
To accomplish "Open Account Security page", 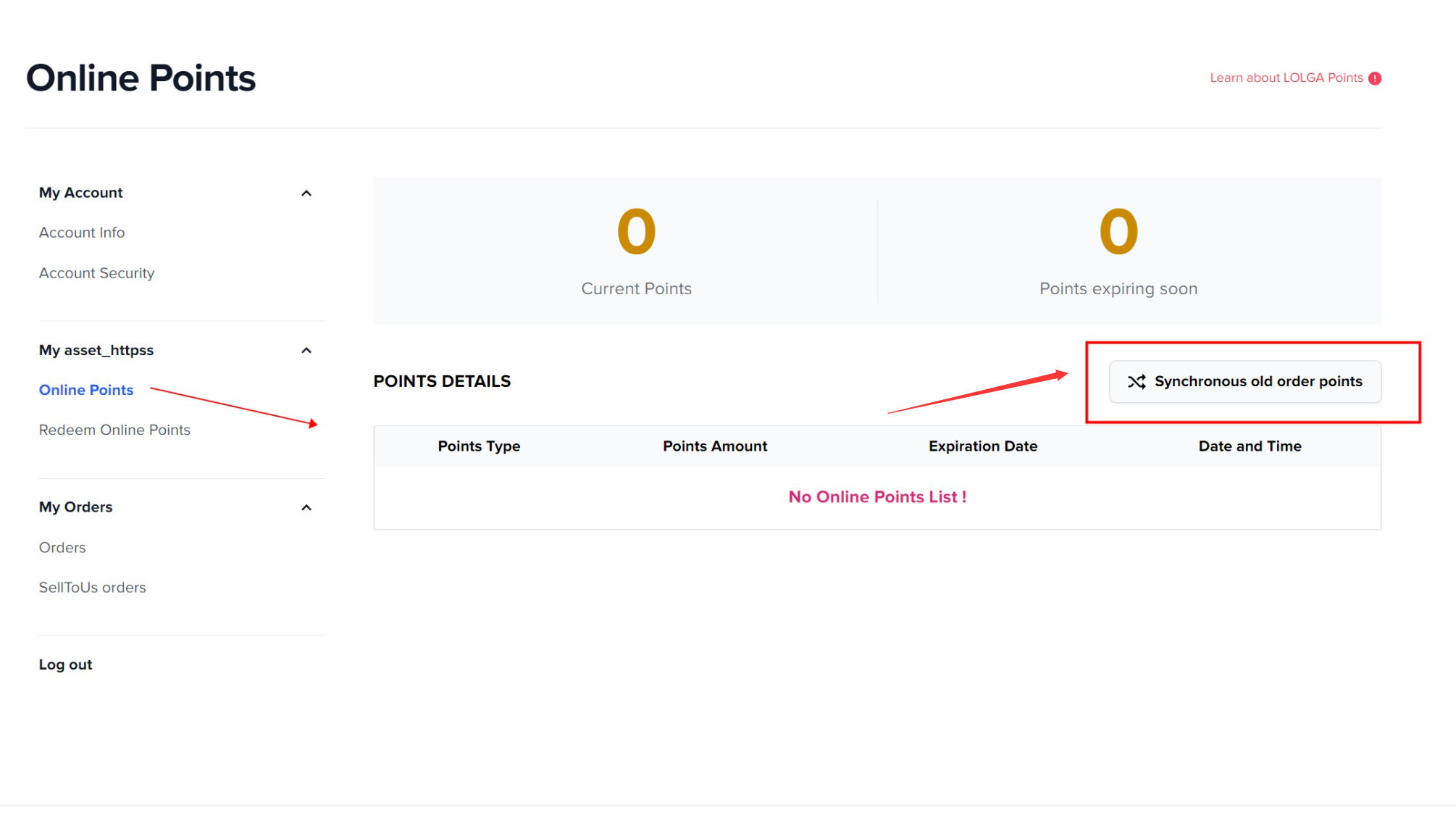I will tap(96, 273).
